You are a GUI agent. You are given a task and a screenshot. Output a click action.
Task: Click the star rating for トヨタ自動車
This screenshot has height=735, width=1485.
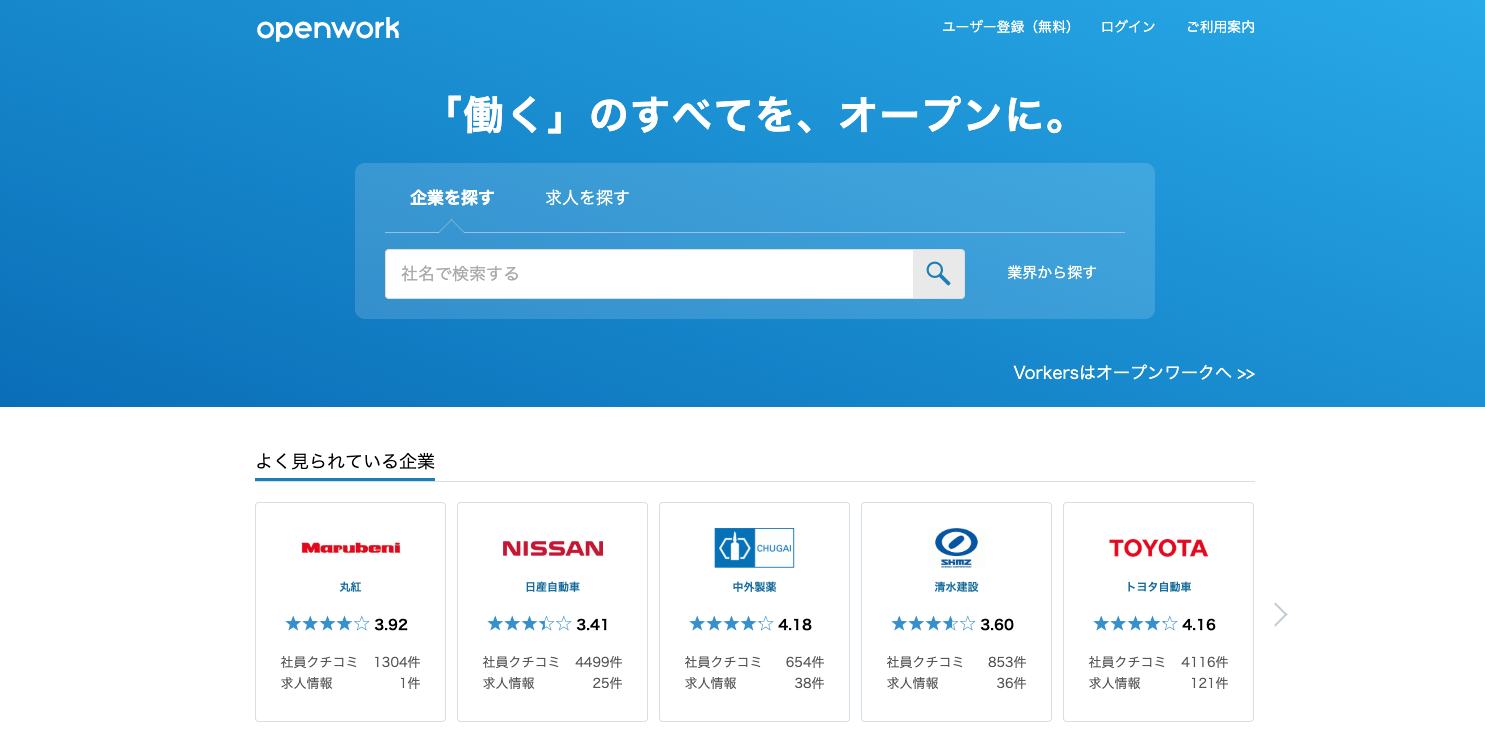[1135, 624]
